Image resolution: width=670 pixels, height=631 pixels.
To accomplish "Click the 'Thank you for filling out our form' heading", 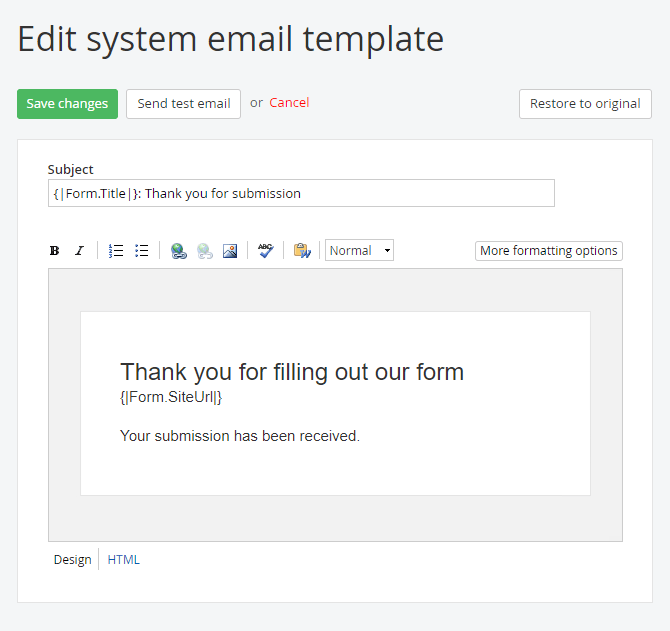I will point(292,372).
